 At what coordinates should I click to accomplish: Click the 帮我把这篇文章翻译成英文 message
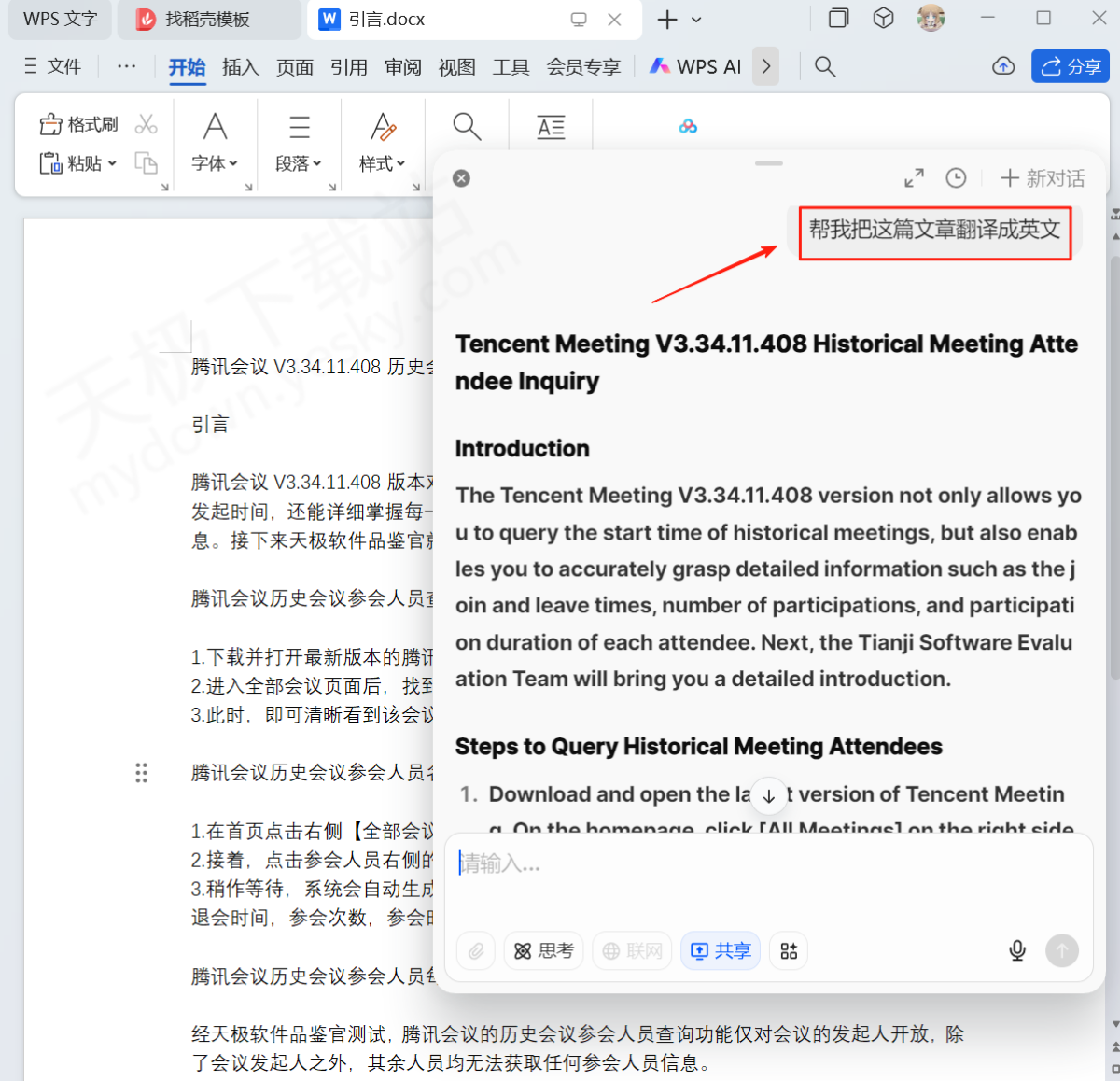934,230
